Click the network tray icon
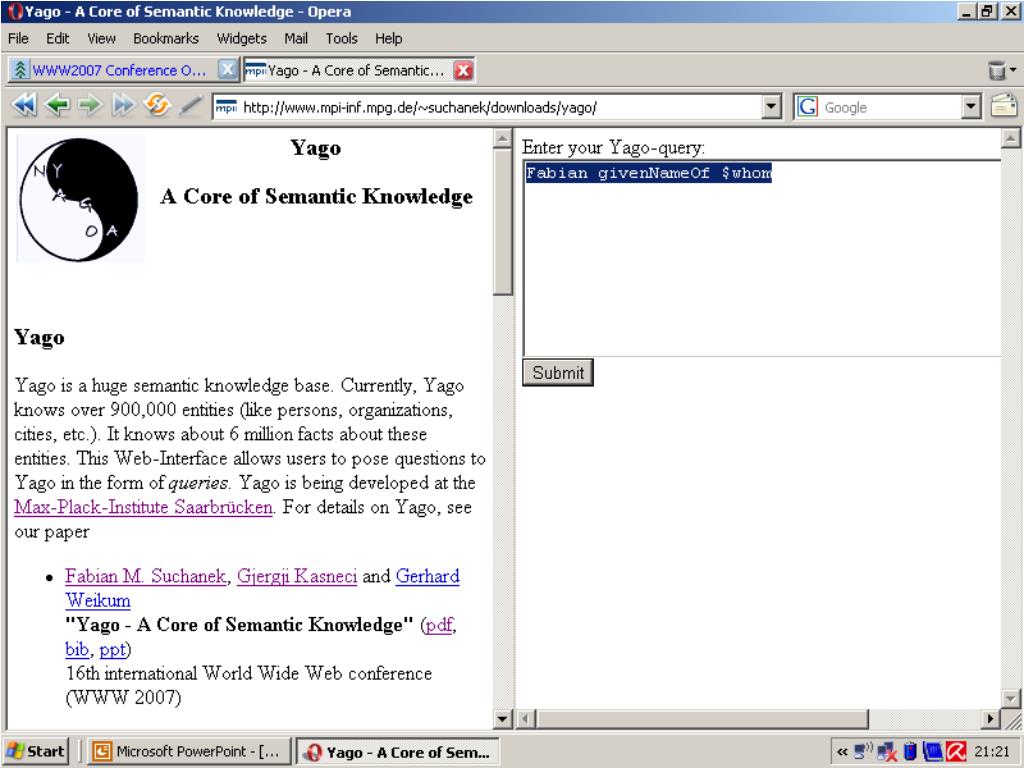 tap(863, 752)
